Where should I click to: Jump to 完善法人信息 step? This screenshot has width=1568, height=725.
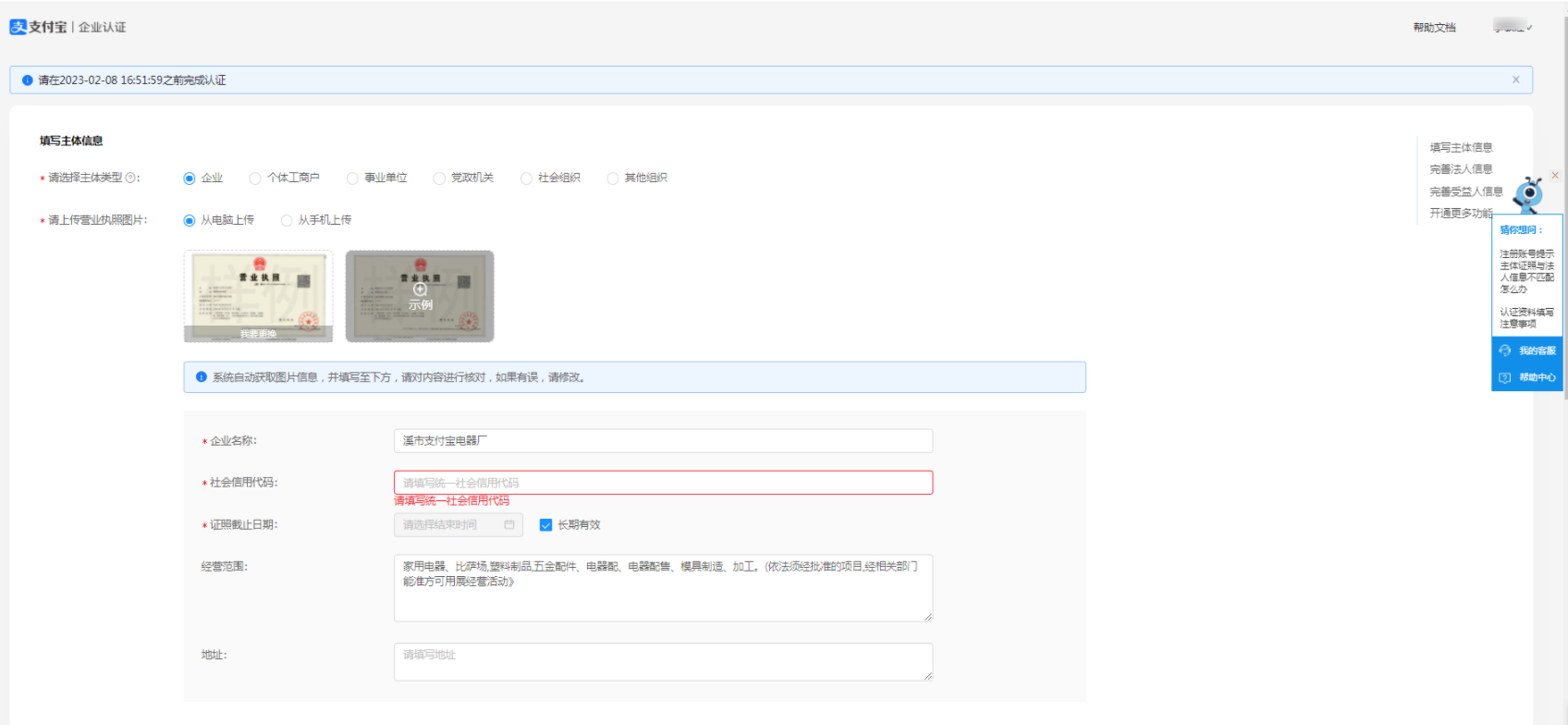1461,169
